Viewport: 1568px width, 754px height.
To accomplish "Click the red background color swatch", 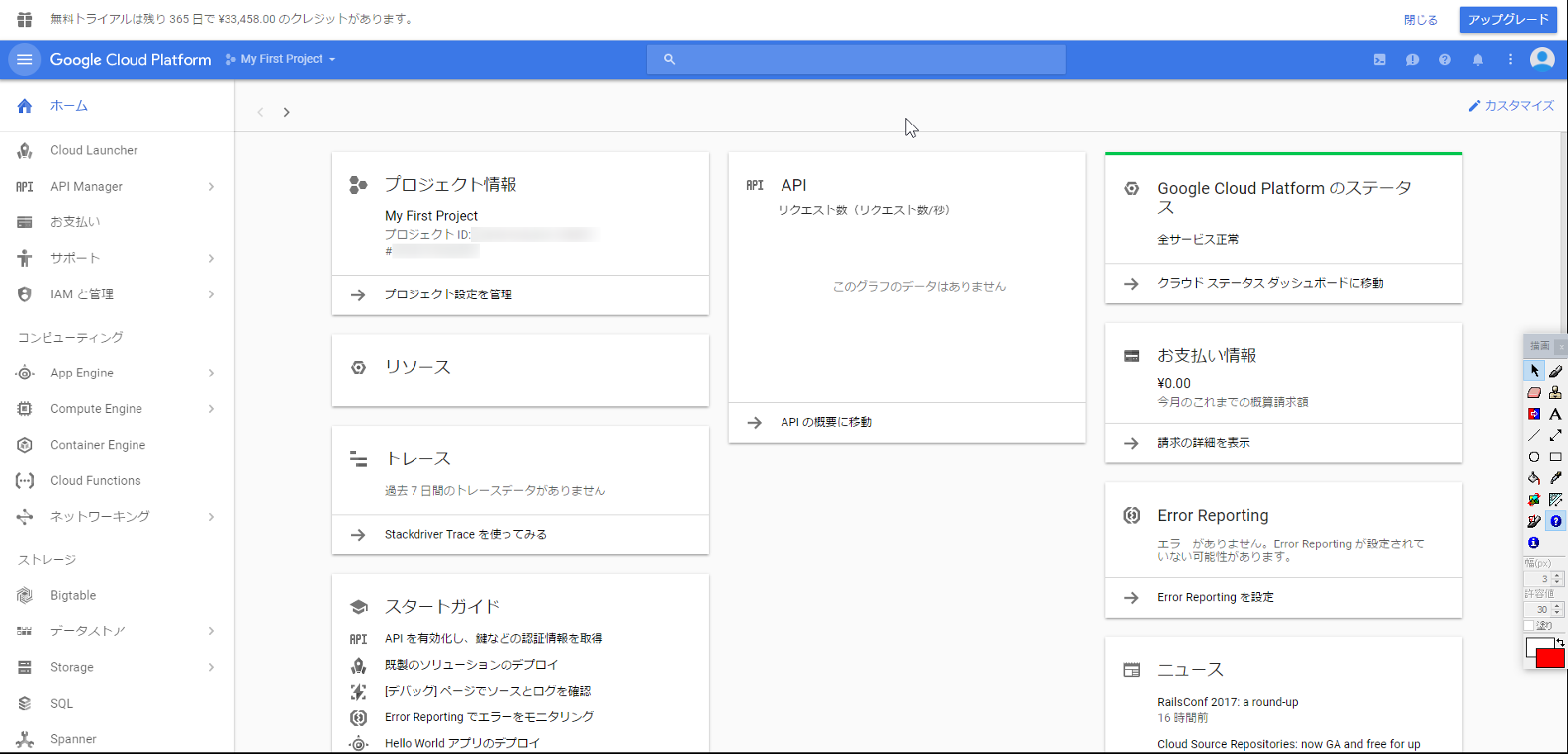I will [x=1551, y=659].
